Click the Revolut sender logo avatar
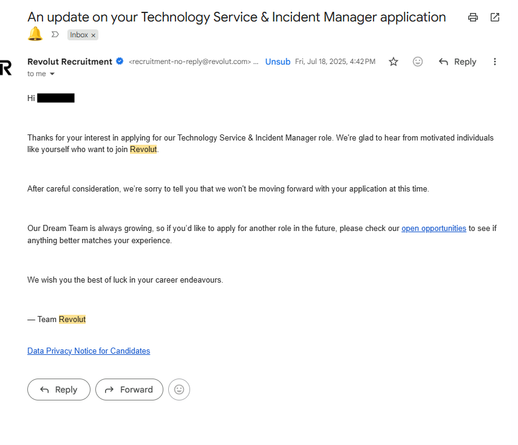 point(6,68)
